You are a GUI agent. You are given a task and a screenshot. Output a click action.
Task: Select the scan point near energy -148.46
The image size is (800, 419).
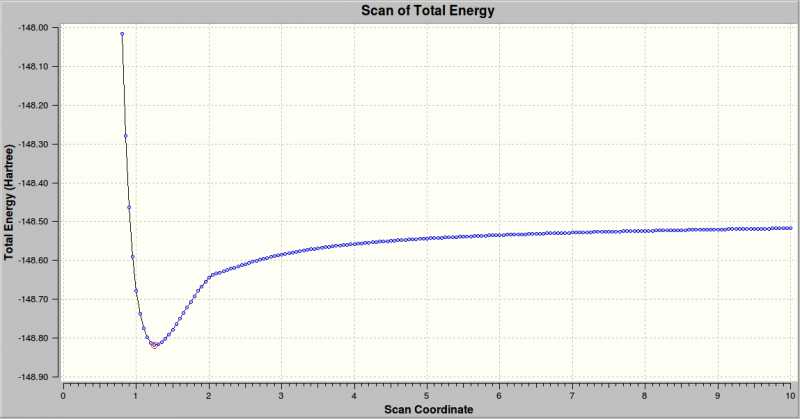pos(129,207)
